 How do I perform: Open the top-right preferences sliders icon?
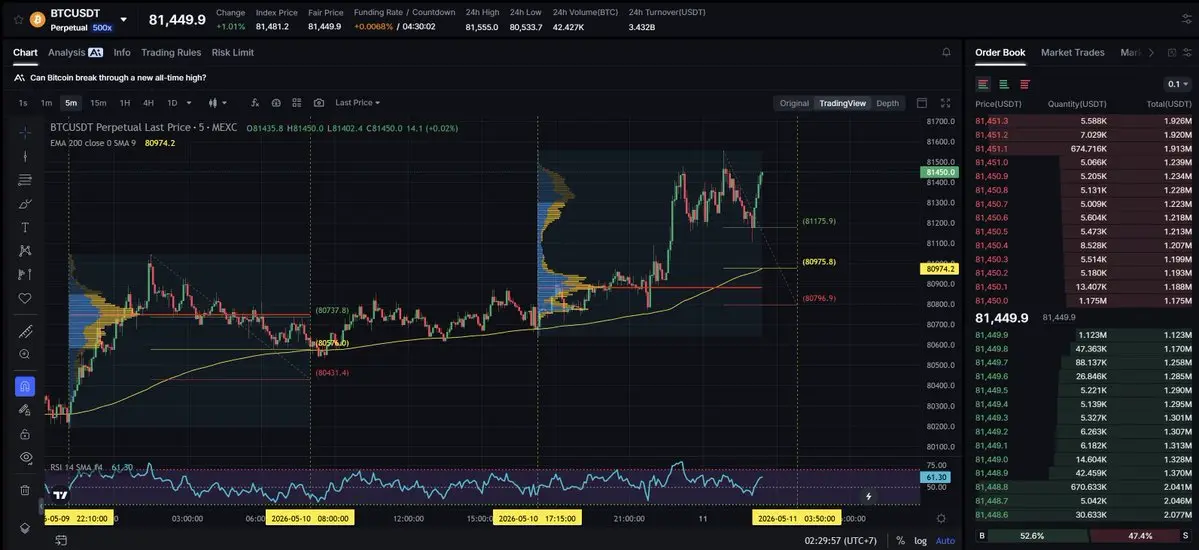1187,19
